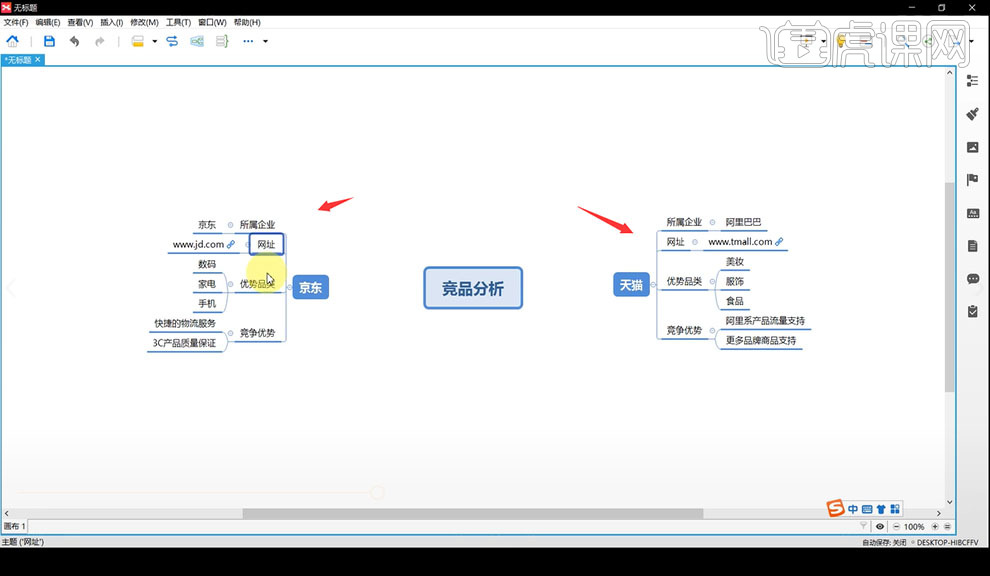Toggle the Sogou Chinese/English input mode
The image size is (990, 576).
(853, 509)
